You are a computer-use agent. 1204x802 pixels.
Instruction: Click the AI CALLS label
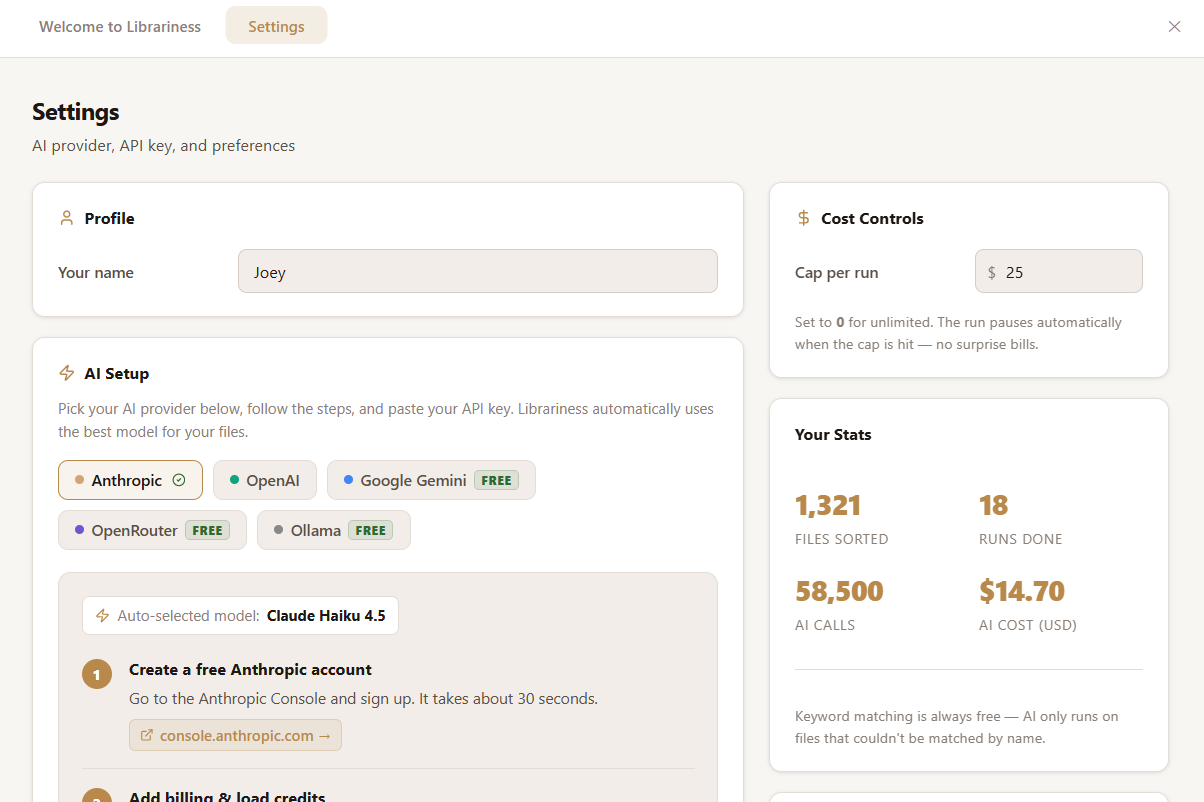coord(825,625)
